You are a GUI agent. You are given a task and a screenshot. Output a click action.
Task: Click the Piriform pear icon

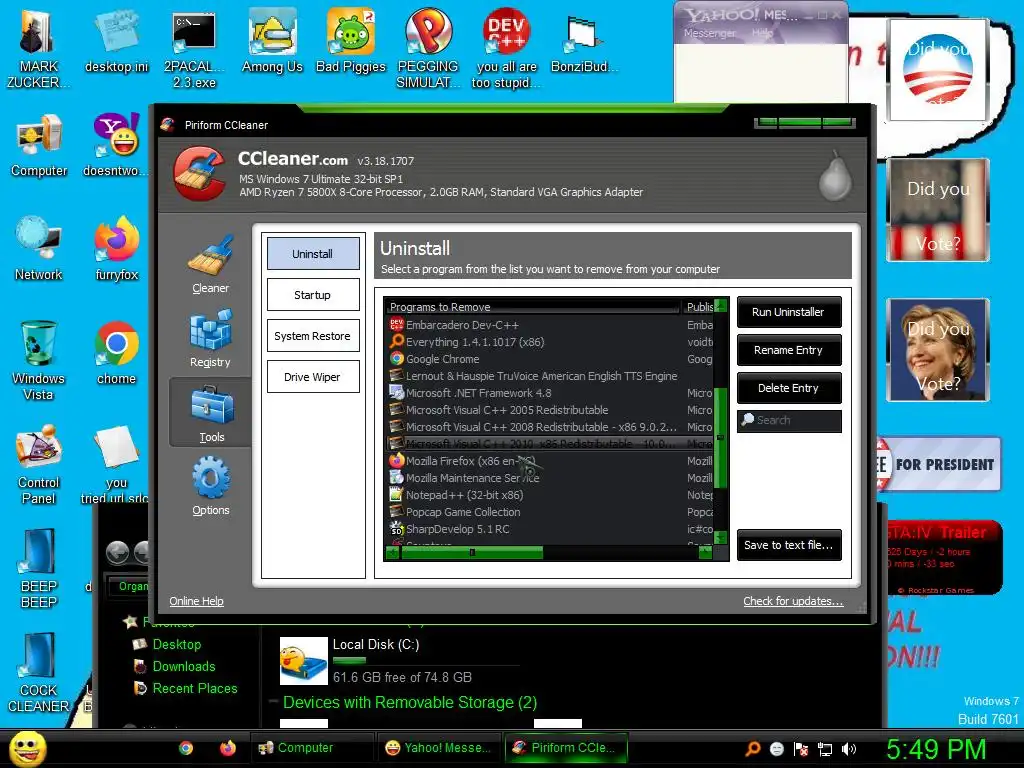point(835,176)
